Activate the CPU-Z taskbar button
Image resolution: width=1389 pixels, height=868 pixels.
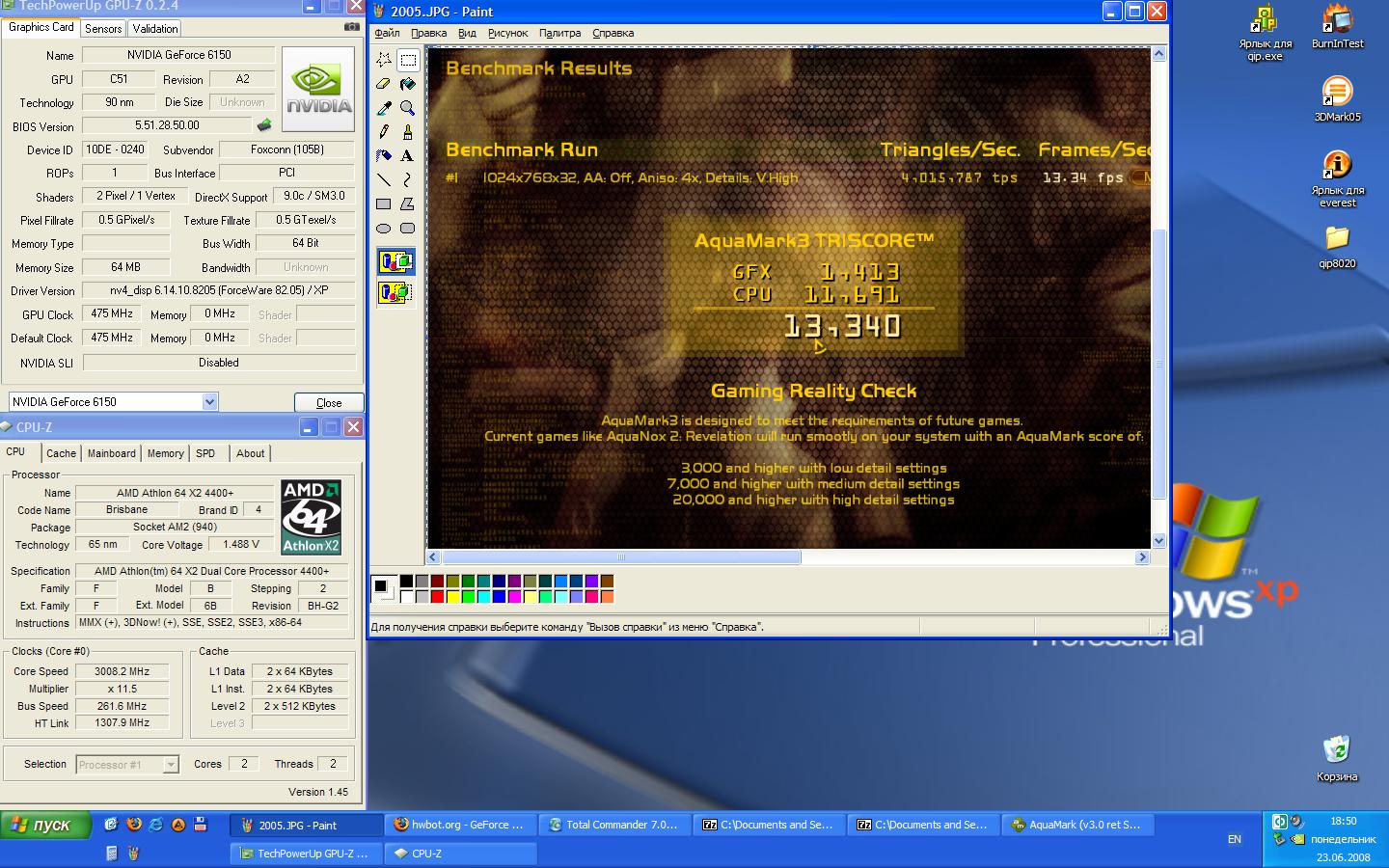click(460, 854)
